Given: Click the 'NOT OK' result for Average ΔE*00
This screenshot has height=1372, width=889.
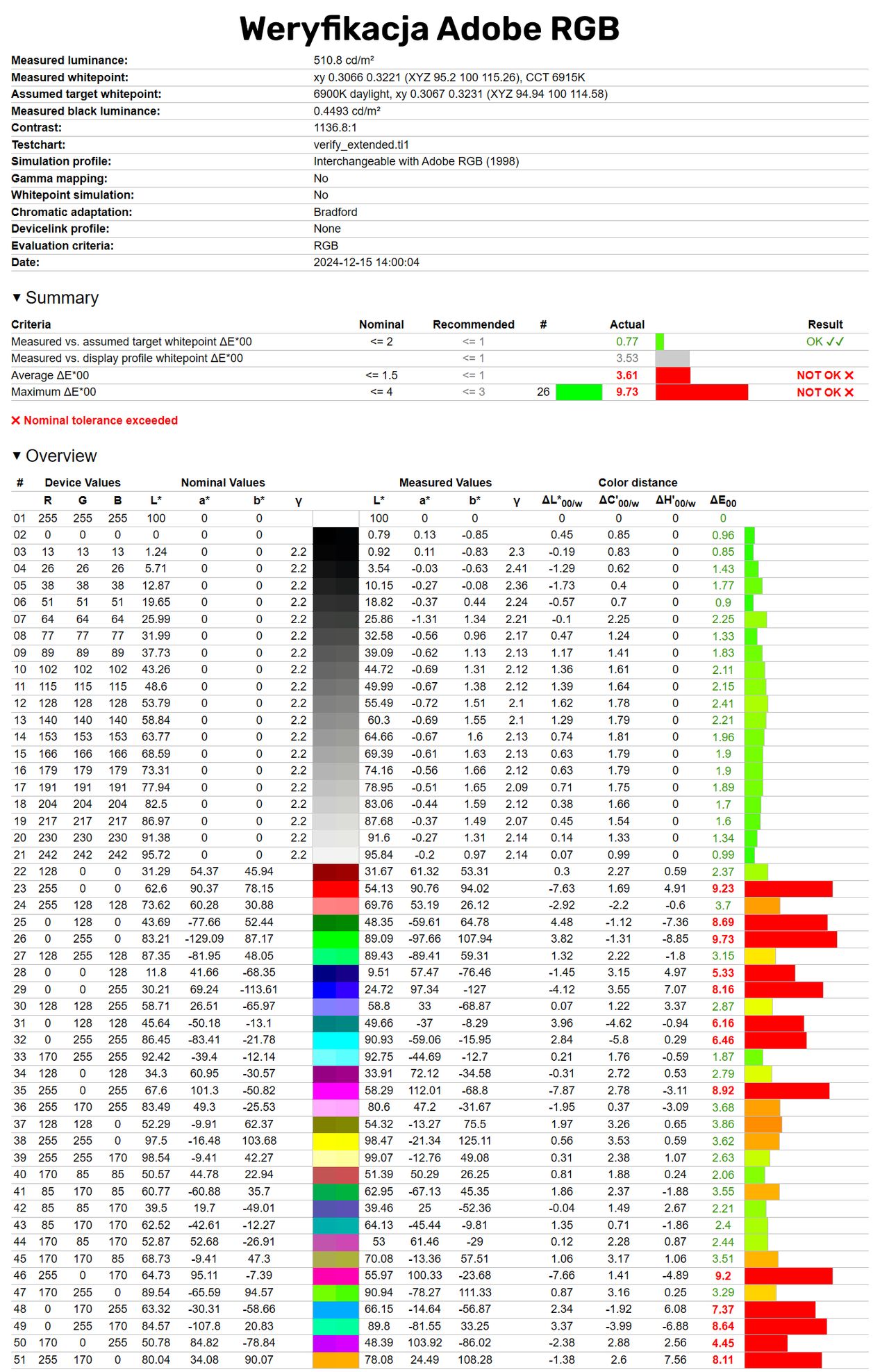Looking at the screenshot, I should pyautogui.click(x=825, y=375).
